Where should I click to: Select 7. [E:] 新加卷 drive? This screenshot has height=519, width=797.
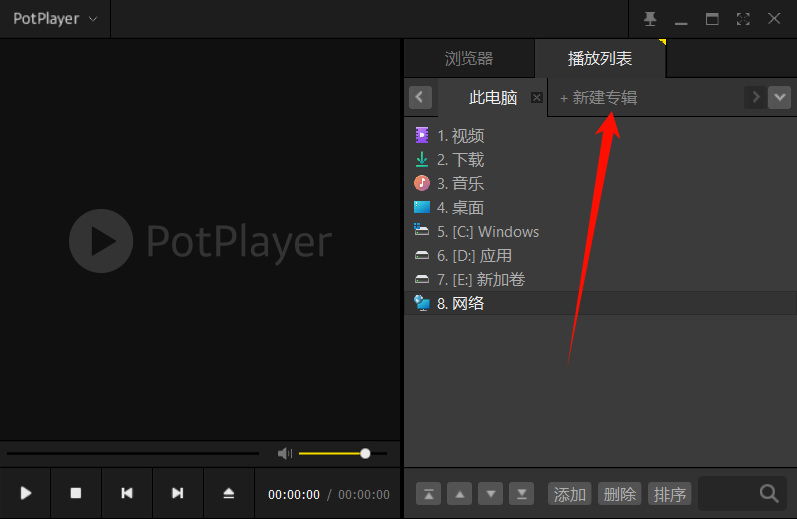600,280
